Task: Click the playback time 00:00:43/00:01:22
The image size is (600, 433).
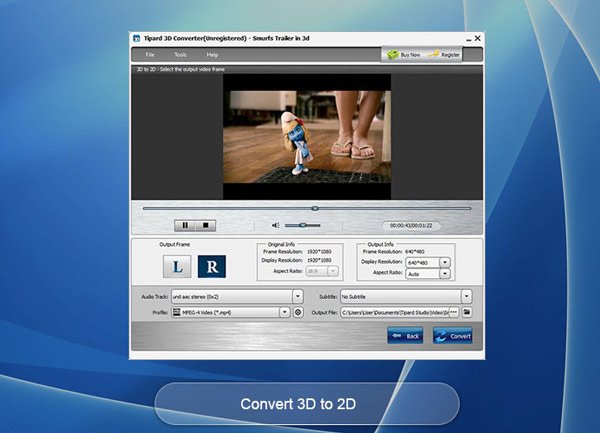Action: [411, 226]
